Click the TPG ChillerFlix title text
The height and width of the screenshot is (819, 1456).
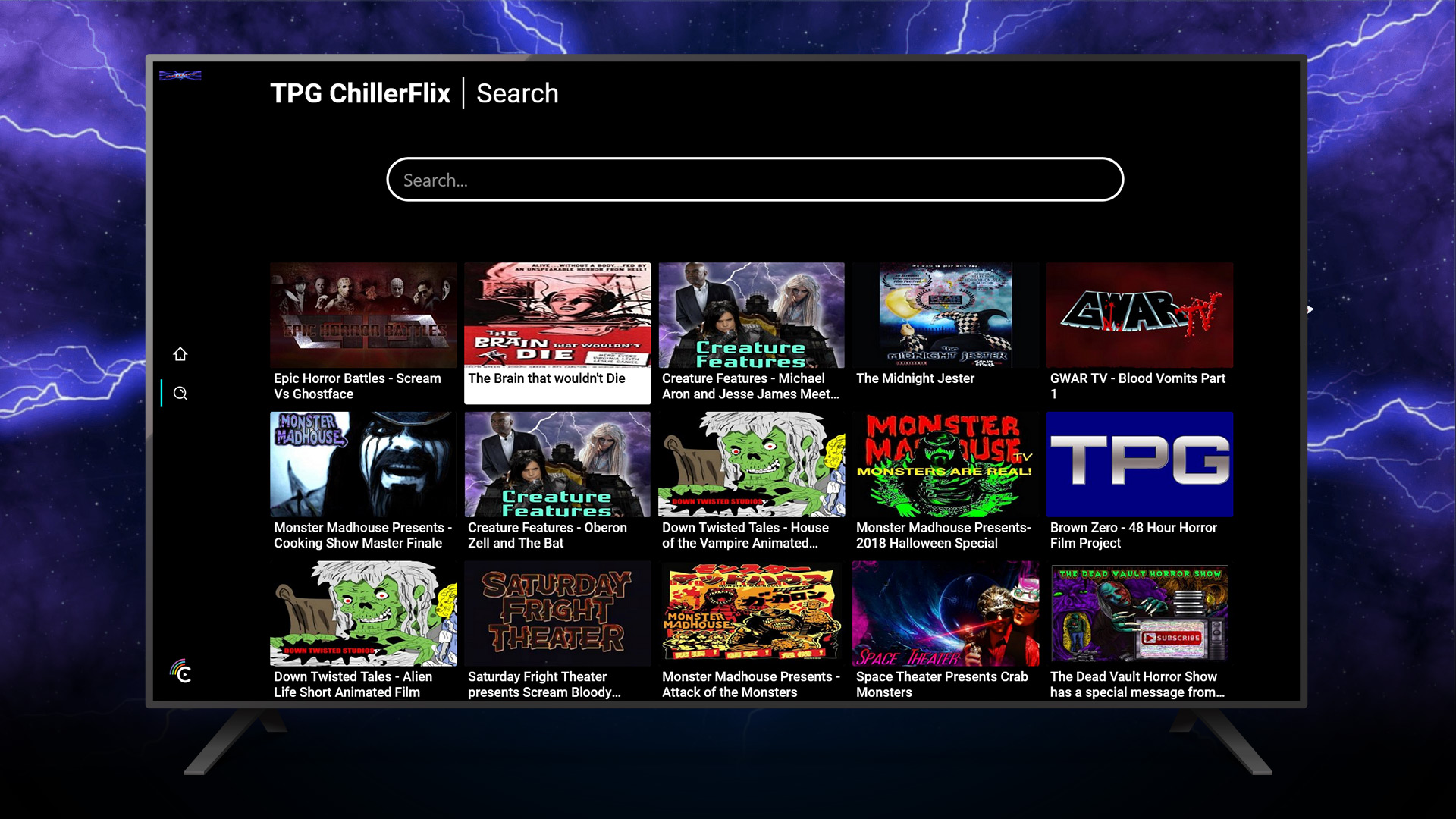pyautogui.click(x=361, y=93)
